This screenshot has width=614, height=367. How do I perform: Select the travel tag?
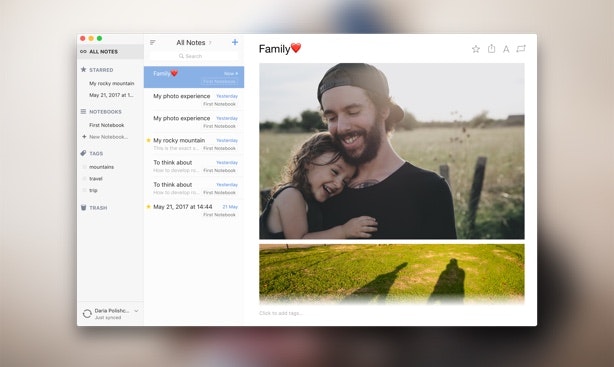[x=96, y=179]
